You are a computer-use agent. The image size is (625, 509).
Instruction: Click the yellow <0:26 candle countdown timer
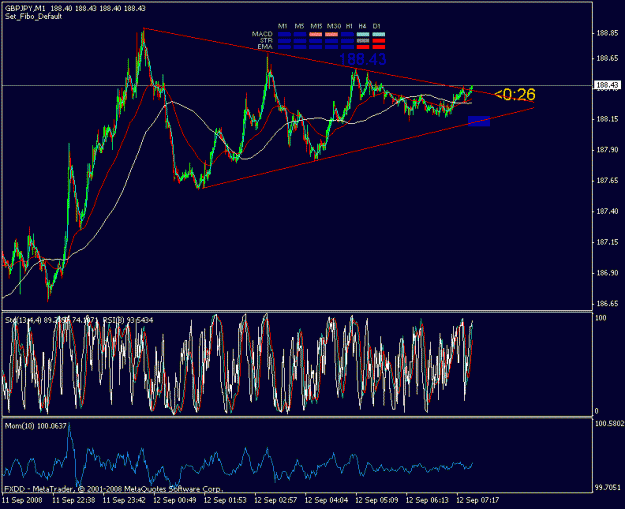click(x=515, y=94)
